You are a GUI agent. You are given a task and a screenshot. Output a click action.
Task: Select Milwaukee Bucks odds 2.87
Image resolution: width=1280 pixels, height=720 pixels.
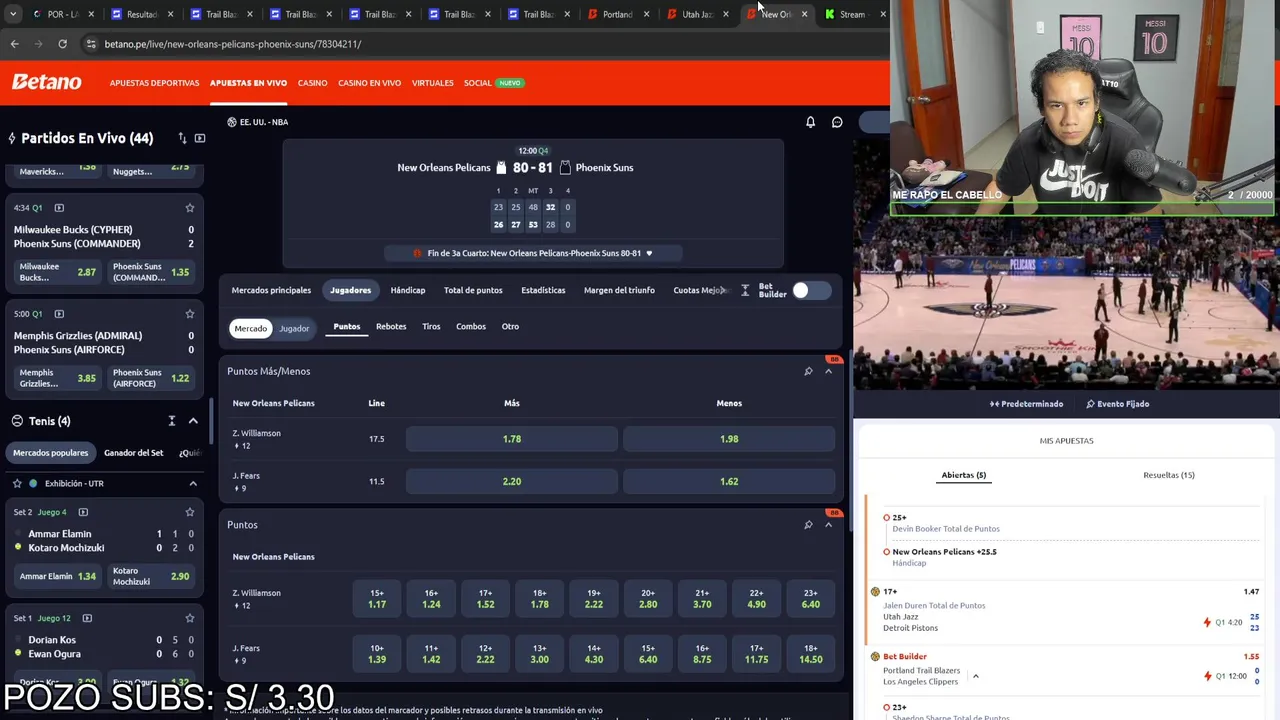click(58, 272)
